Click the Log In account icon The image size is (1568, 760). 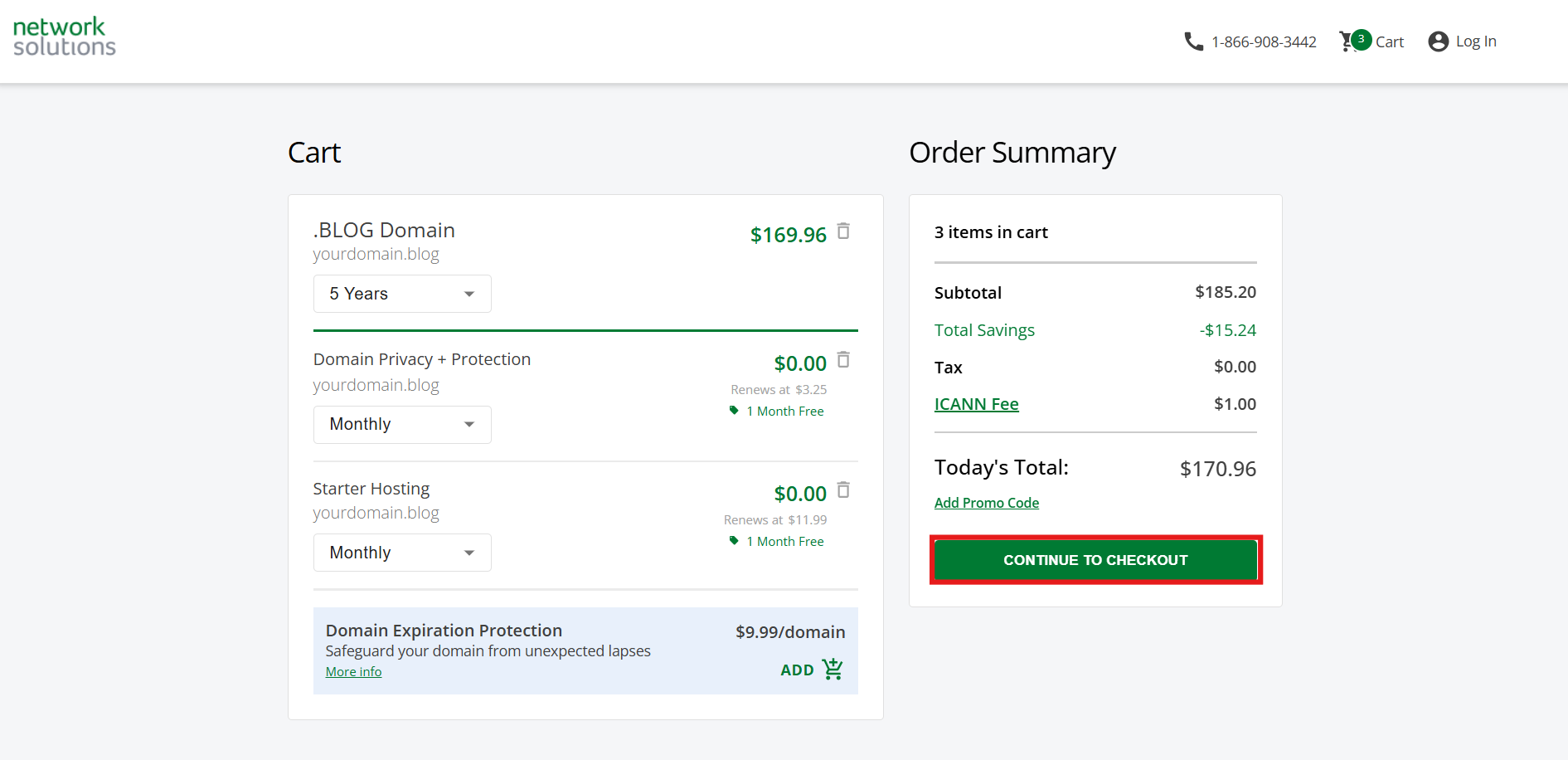(1439, 41)
